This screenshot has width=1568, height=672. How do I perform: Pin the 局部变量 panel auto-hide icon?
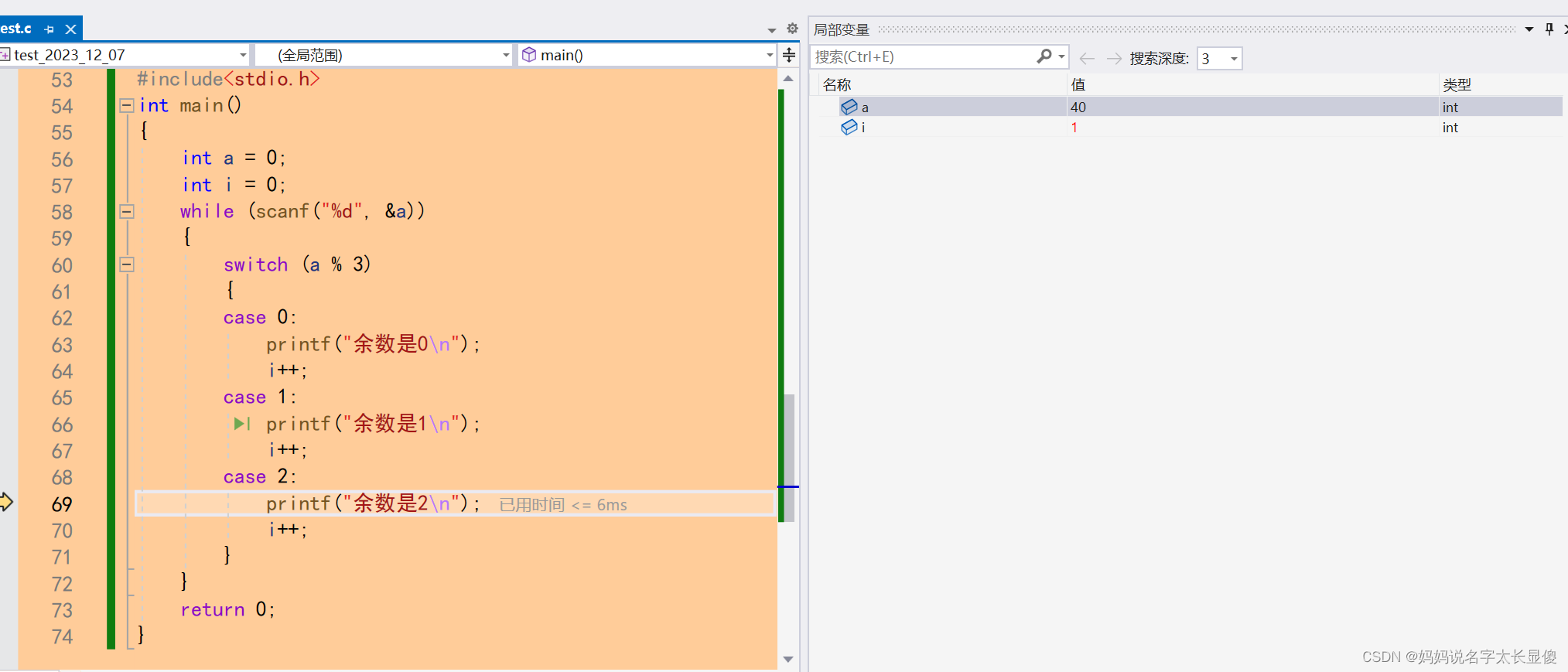click(x=1549, y=29)
